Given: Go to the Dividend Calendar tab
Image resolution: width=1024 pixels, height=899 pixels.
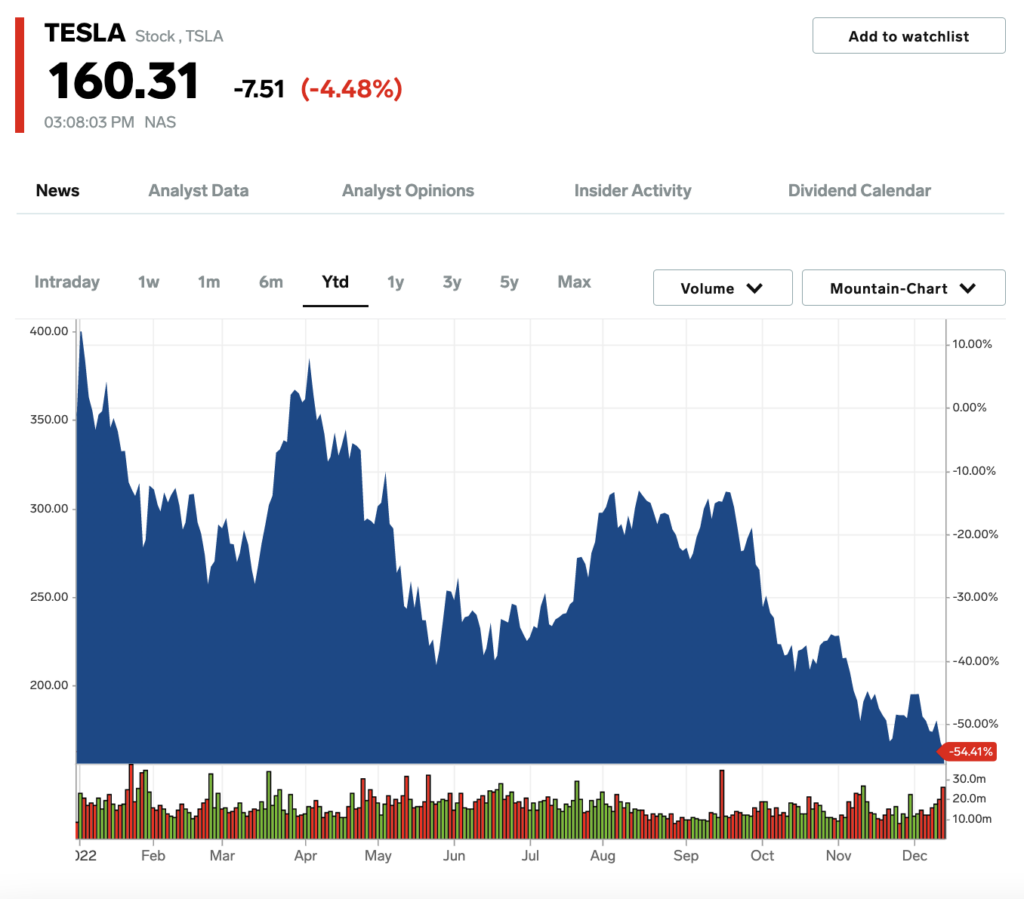Looking at the screenshot, I should click(x=859, y=191).
